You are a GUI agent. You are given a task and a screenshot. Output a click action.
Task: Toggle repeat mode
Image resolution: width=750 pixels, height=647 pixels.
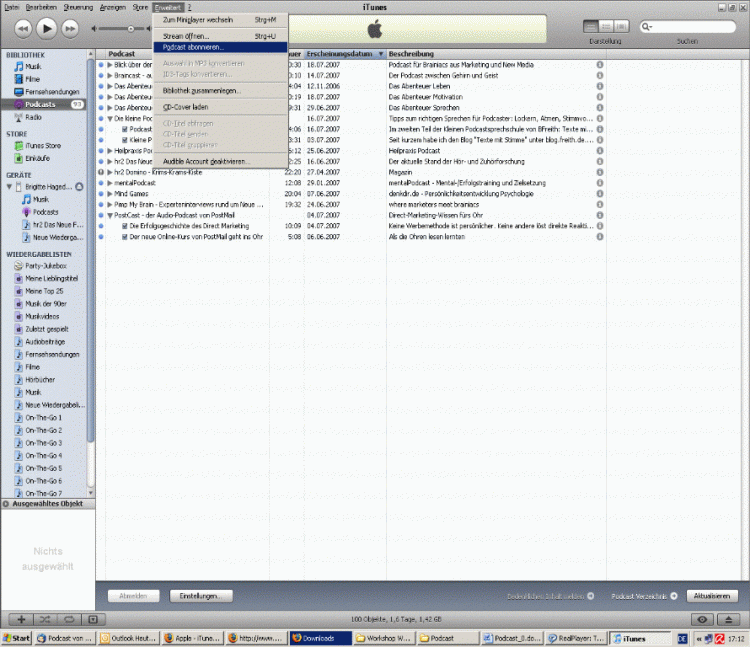tap(68, 620)
